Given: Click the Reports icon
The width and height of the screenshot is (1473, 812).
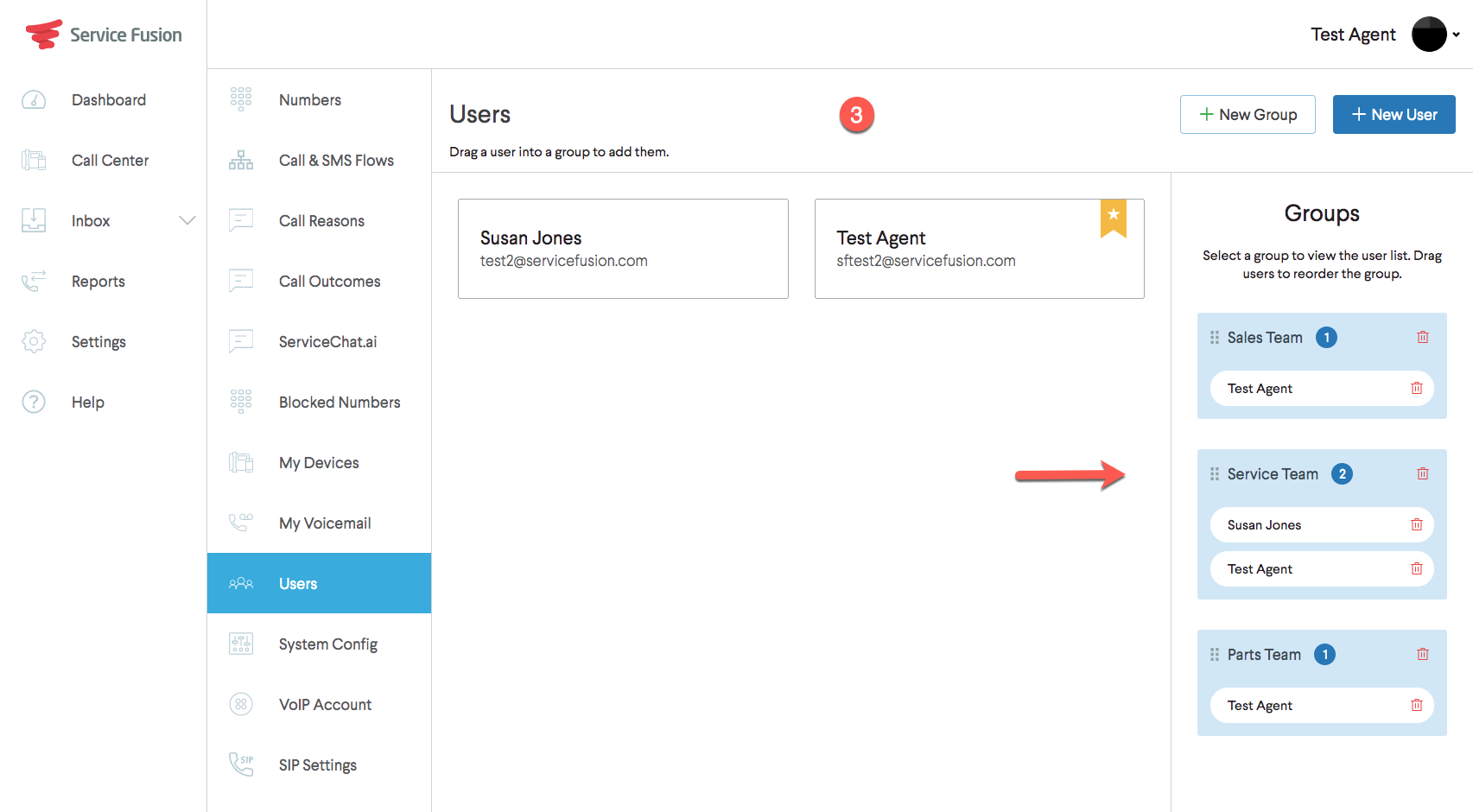Looking at the screenshot, I should coord(34,282).
